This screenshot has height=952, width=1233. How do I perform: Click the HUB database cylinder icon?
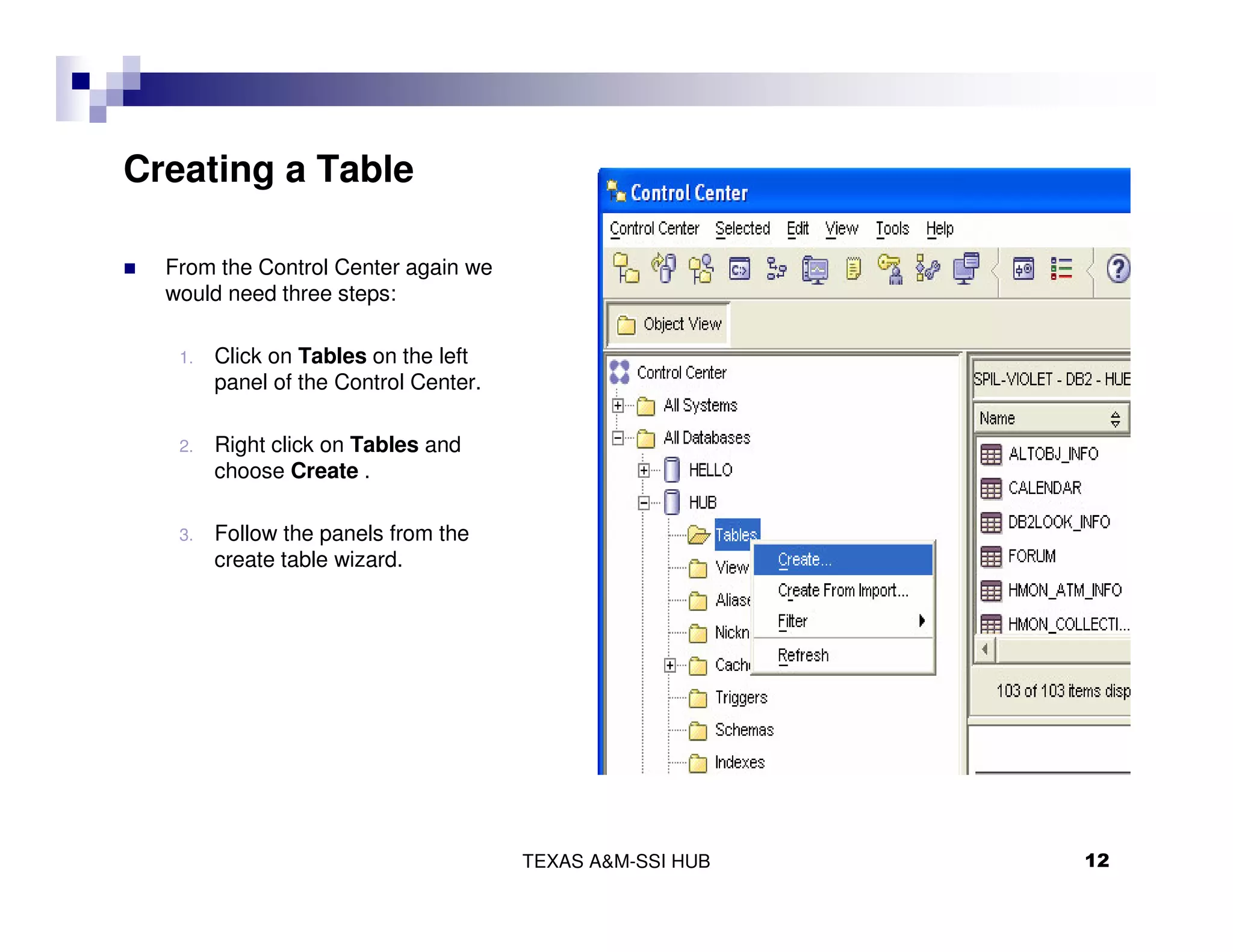672,502
